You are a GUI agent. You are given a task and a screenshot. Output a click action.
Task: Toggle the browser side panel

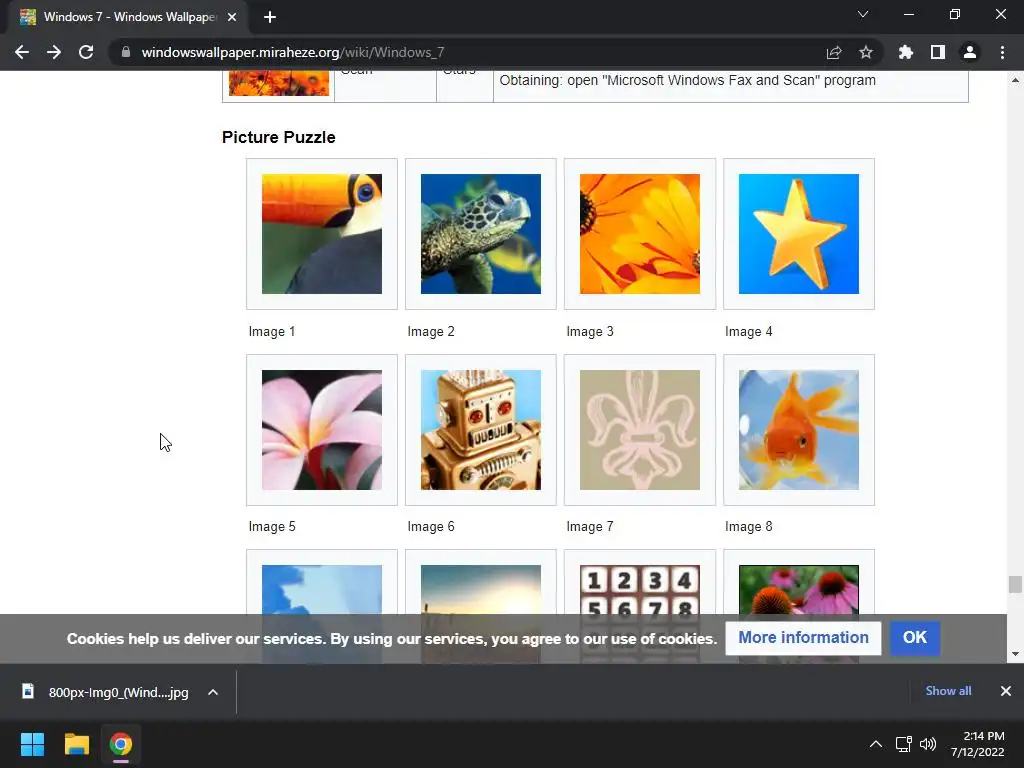tap(938, 52)
